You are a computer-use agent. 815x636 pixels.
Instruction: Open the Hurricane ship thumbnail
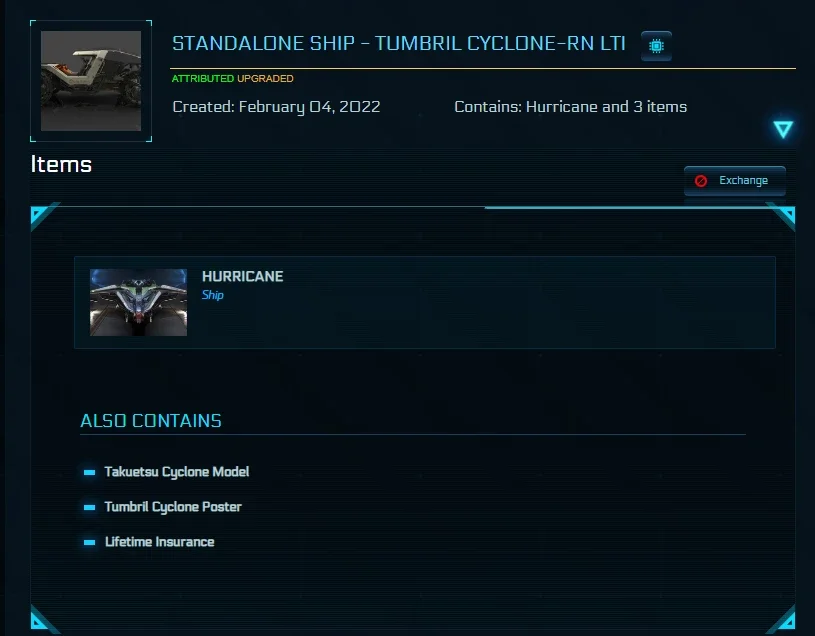pyautogui.click(x=138, y=302)
